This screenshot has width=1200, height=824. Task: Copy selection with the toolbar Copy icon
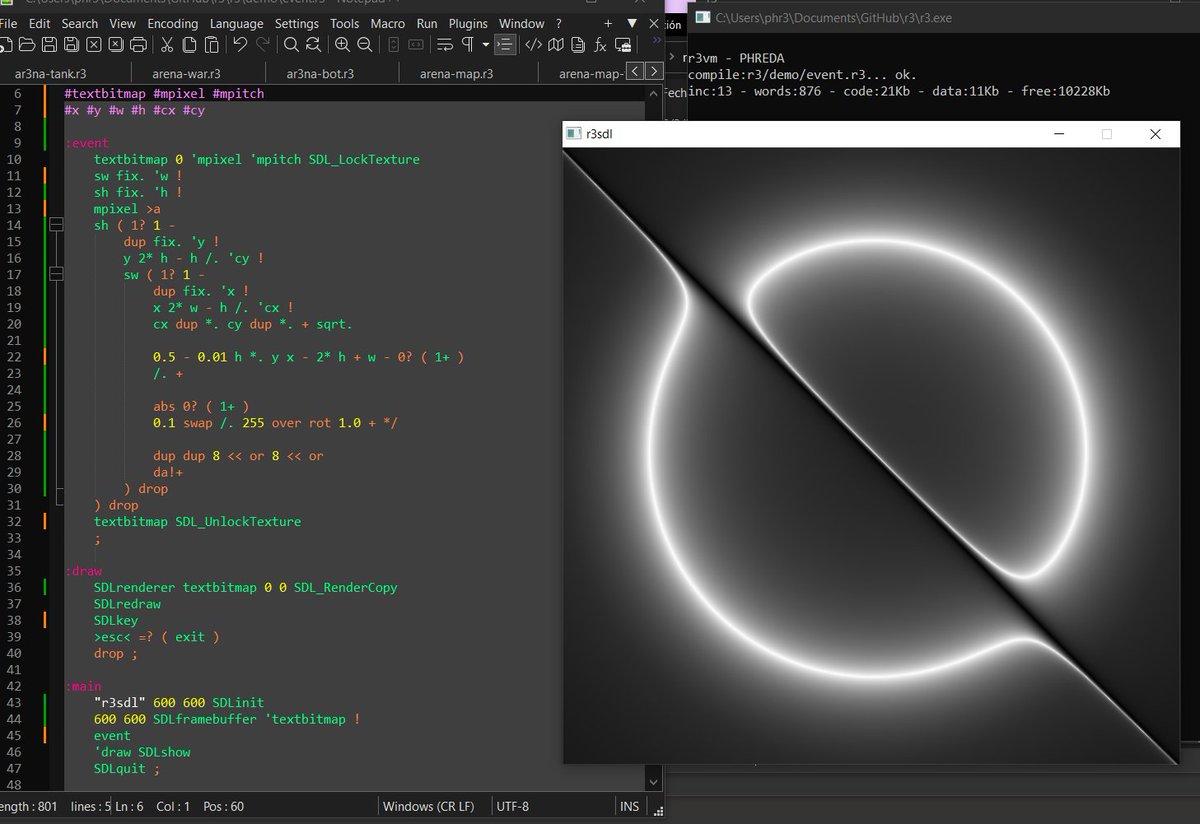[x=189, y=45]
